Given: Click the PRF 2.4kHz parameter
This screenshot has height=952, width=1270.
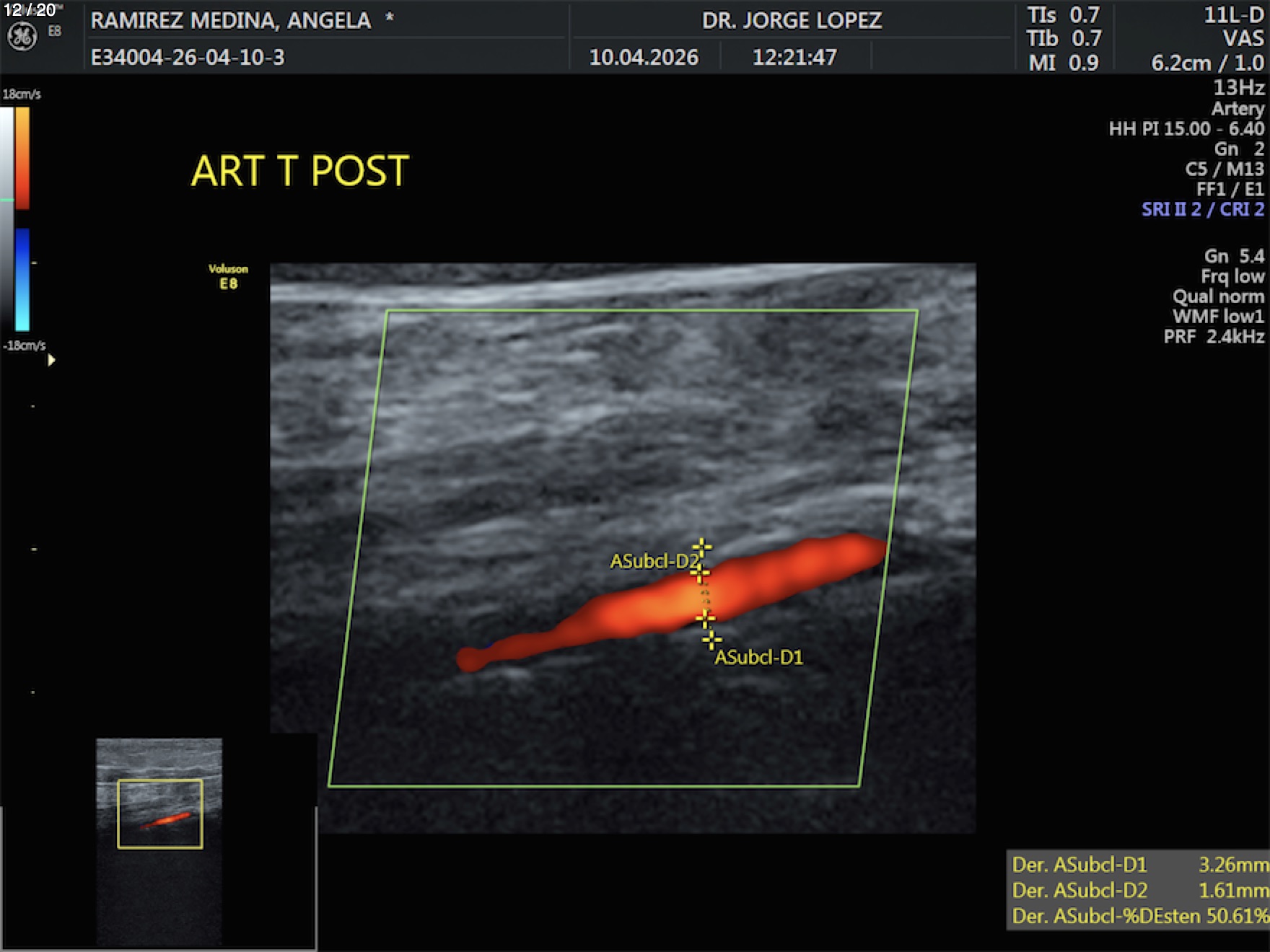Looking at the screenshot, I should coord(1213,336).
